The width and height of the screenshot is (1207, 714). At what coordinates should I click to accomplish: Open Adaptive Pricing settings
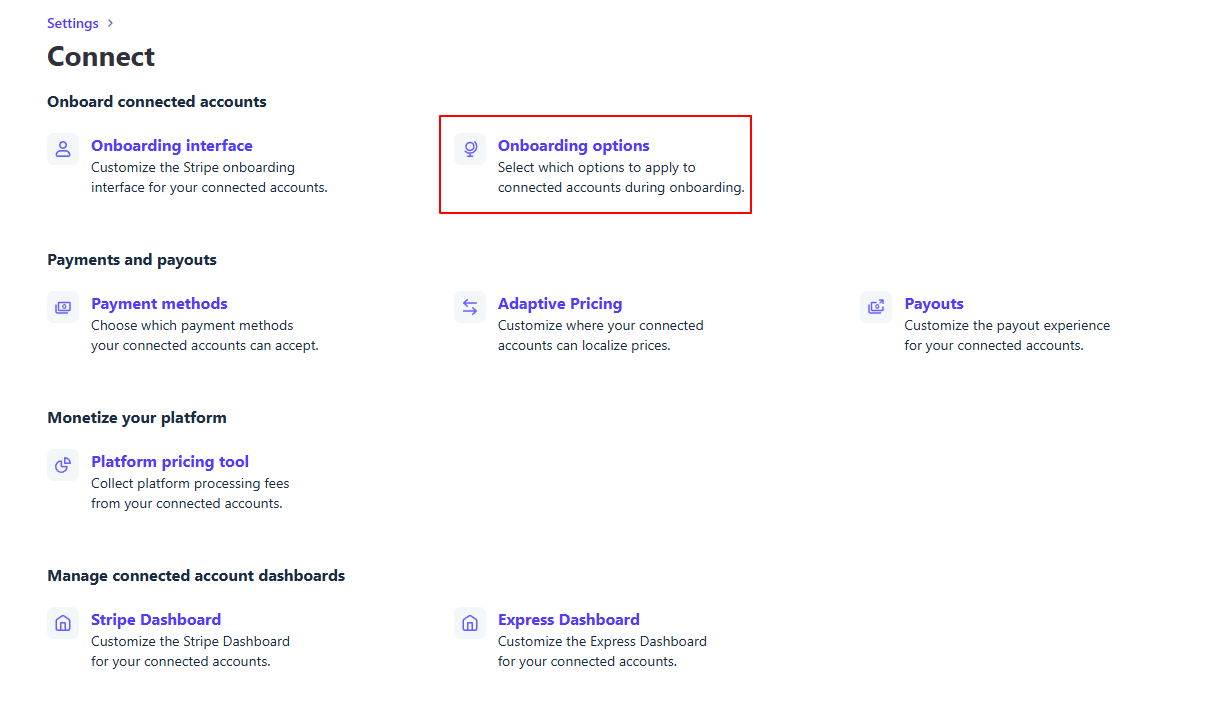point(560,304)
